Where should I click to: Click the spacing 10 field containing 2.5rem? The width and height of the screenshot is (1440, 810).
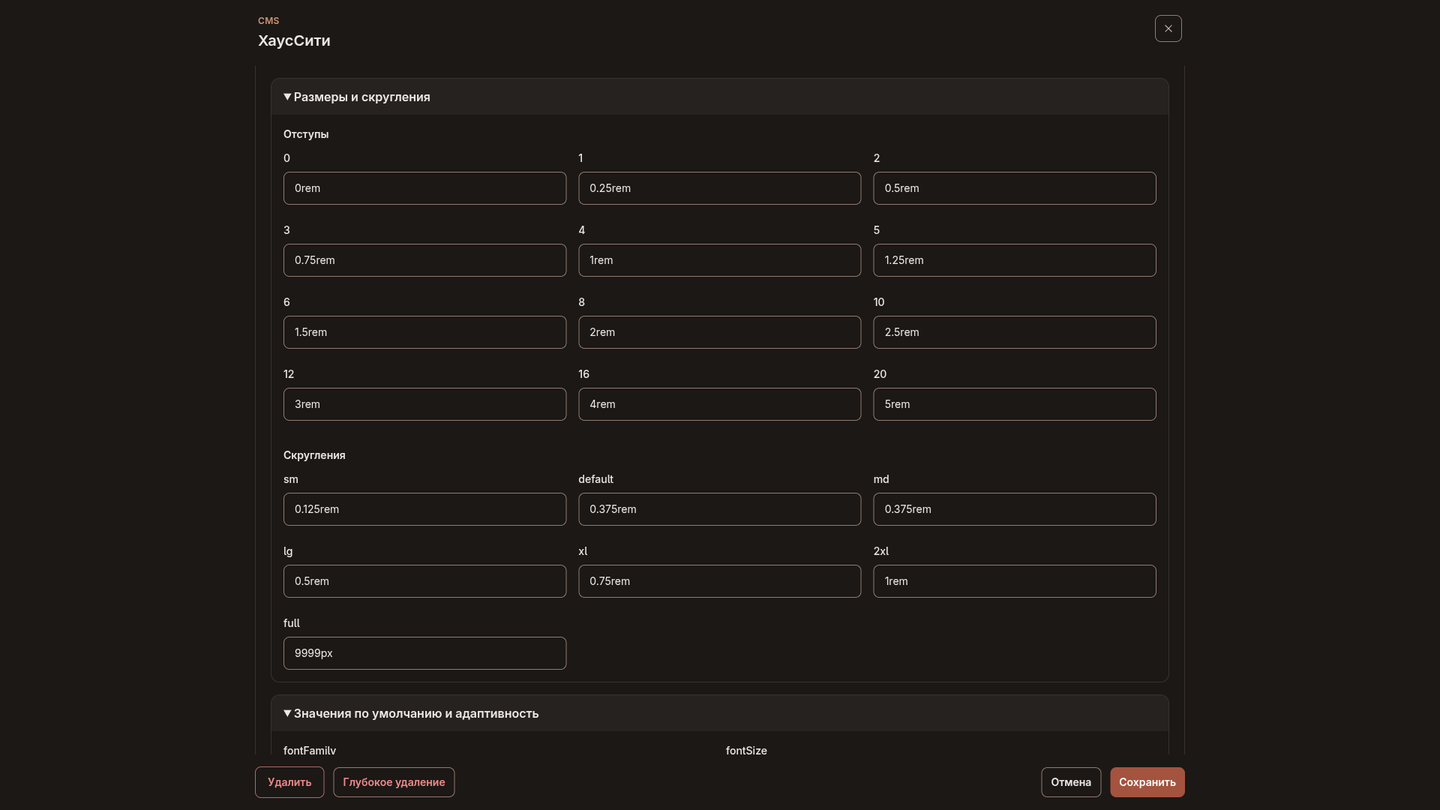1015,332
